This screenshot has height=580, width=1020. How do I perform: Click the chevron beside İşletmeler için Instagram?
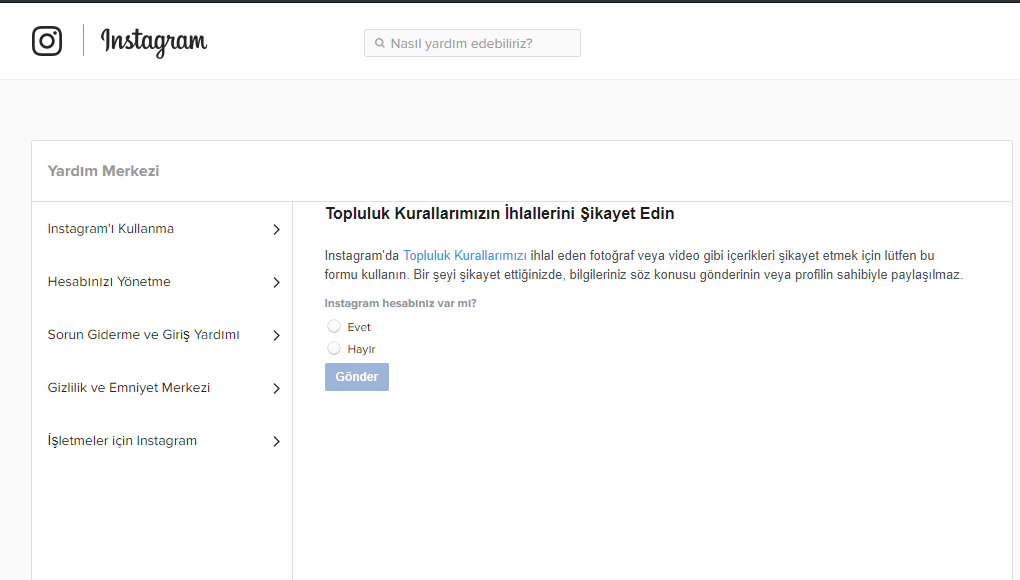(x=276, y=442)
